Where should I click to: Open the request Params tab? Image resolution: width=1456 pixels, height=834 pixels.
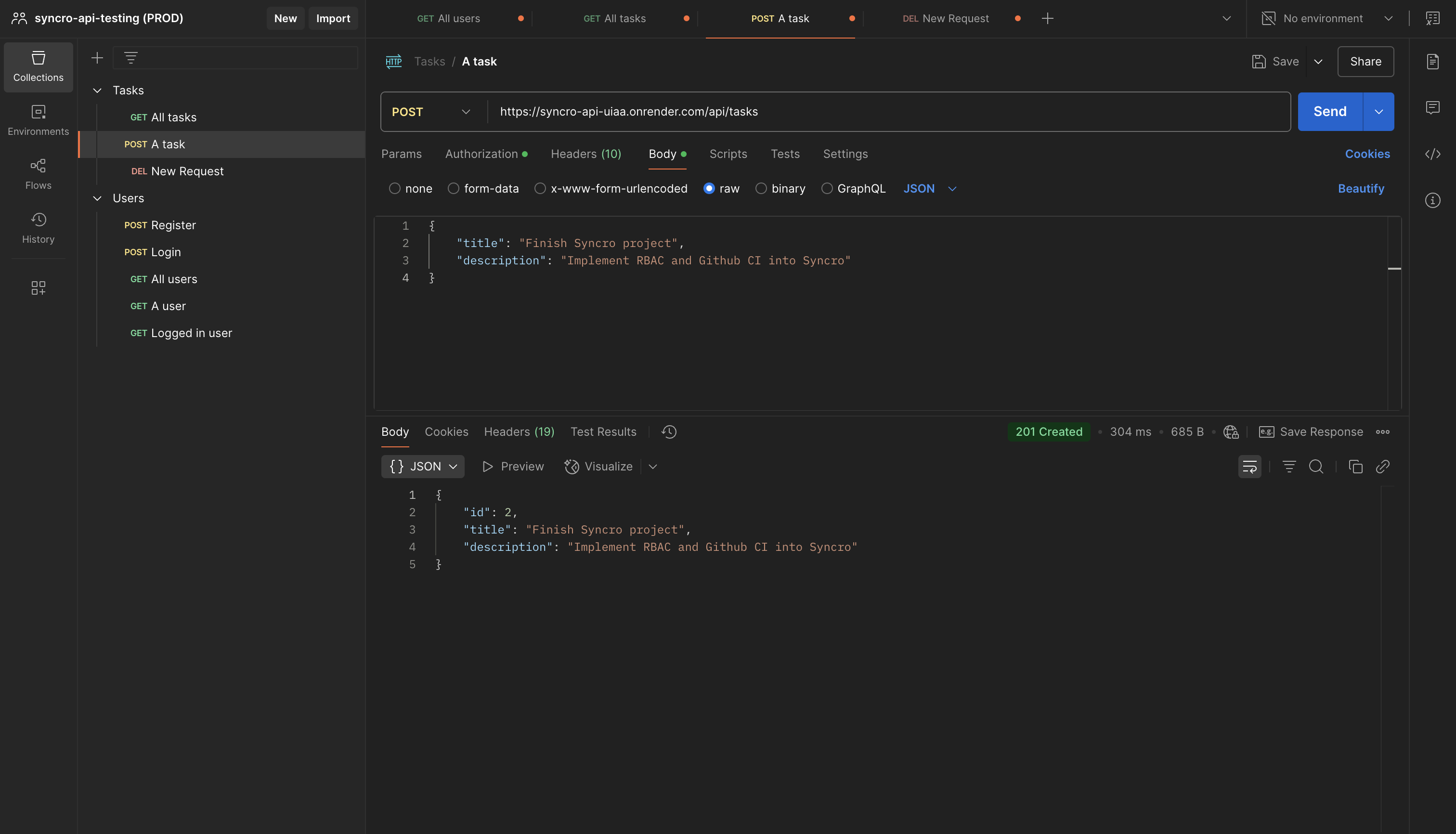[x=402, y=154]
